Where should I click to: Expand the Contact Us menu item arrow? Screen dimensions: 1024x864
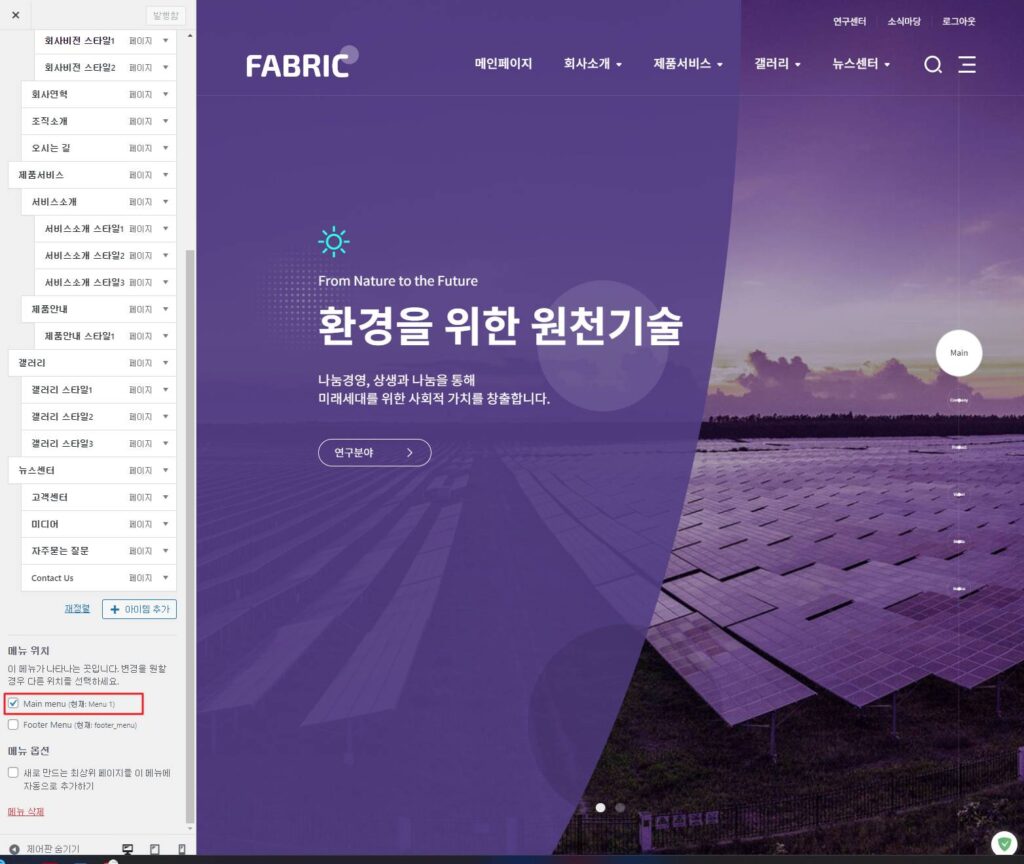[x=165, y=578]
